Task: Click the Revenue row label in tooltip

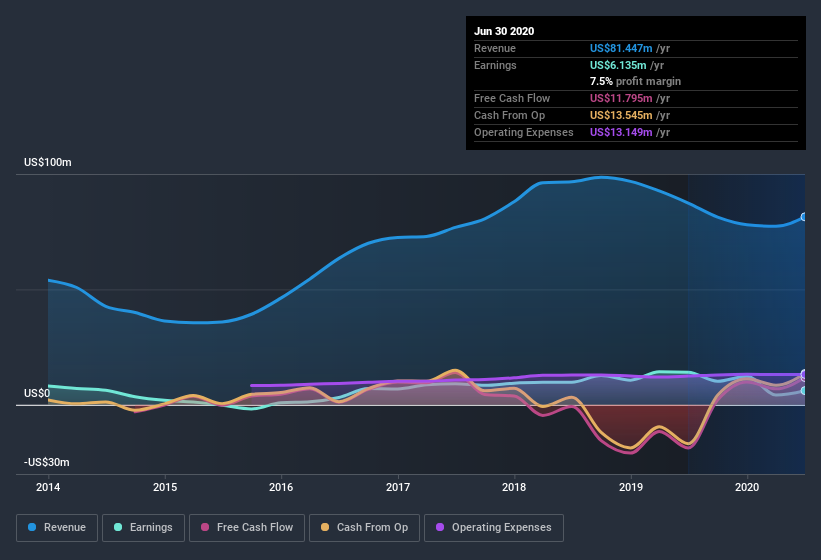Action: (x=495, y=48)
